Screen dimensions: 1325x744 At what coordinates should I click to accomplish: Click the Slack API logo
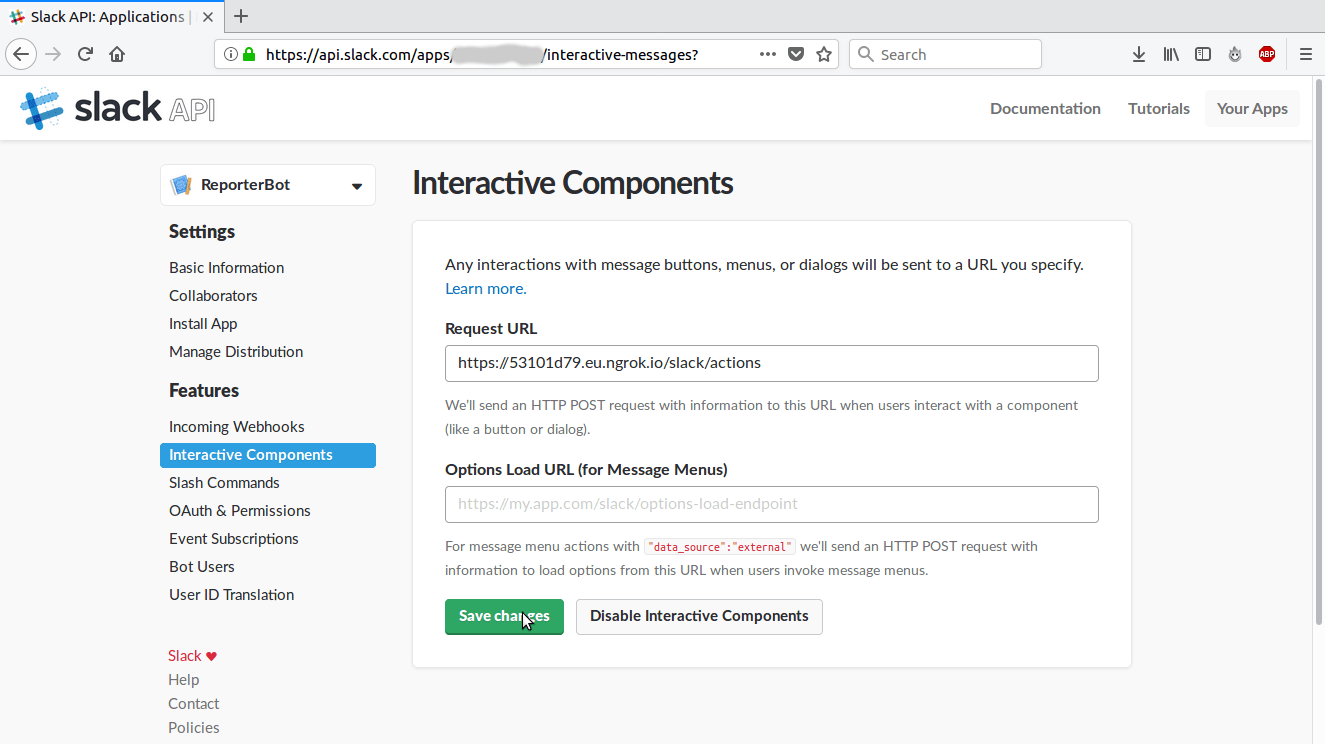point(117,108)
